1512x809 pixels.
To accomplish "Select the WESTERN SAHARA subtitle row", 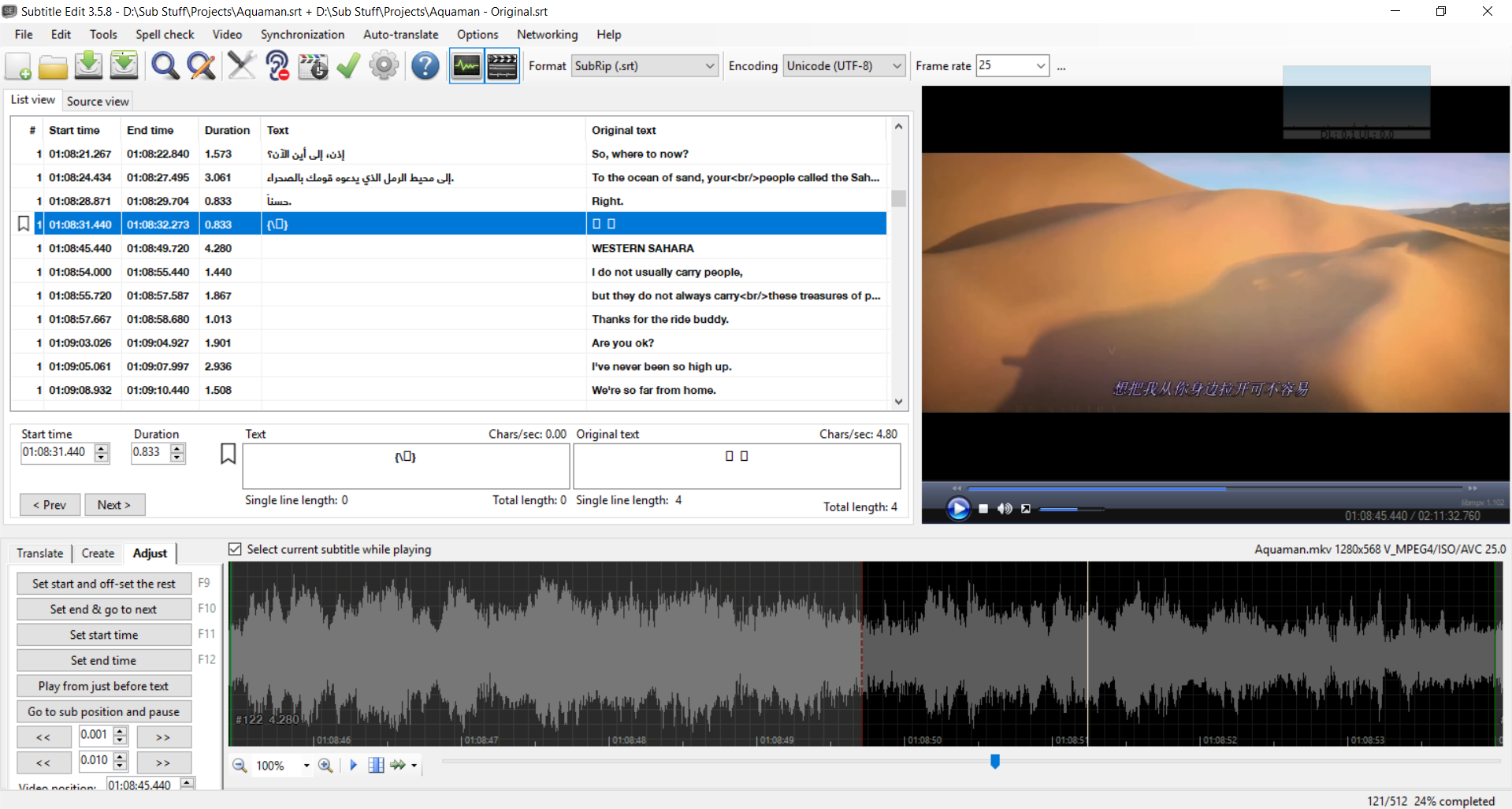I will [449, 248].
